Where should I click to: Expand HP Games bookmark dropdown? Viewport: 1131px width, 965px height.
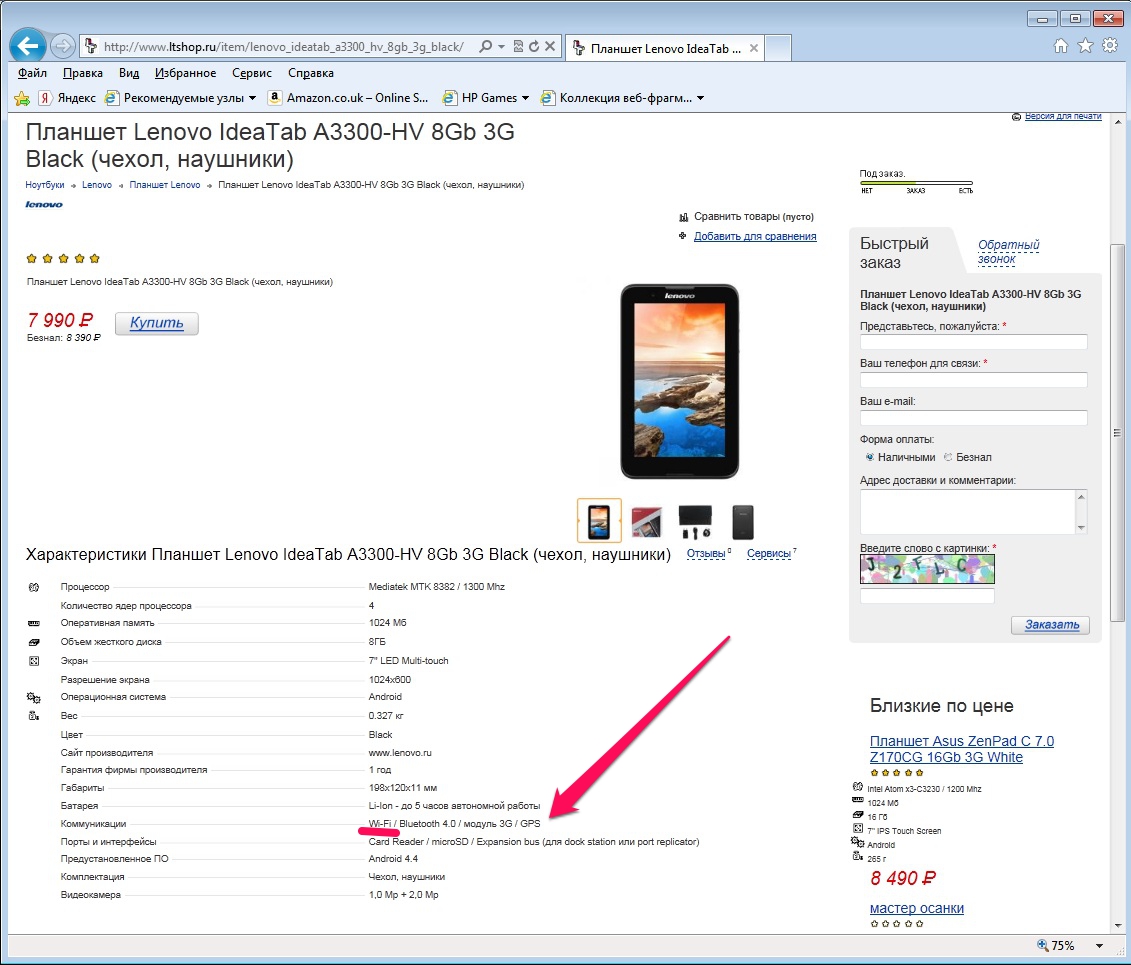click(525, 98)
